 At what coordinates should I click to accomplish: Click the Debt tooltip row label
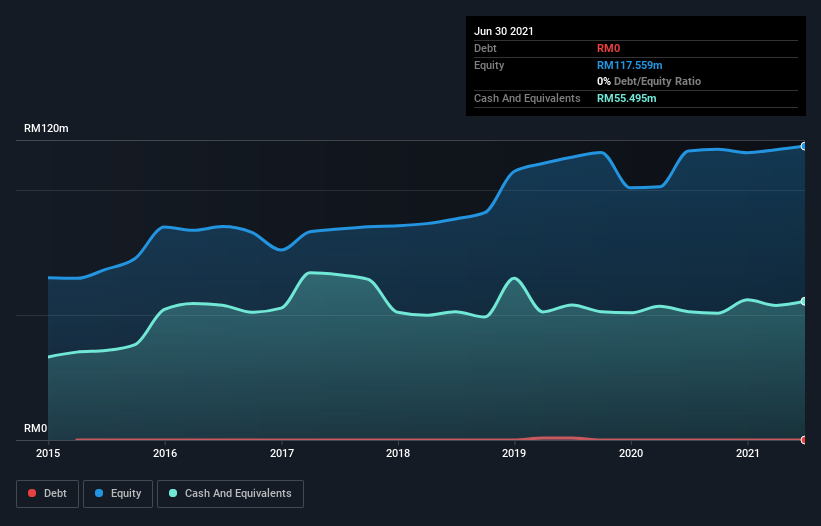(x=485, y=48)
